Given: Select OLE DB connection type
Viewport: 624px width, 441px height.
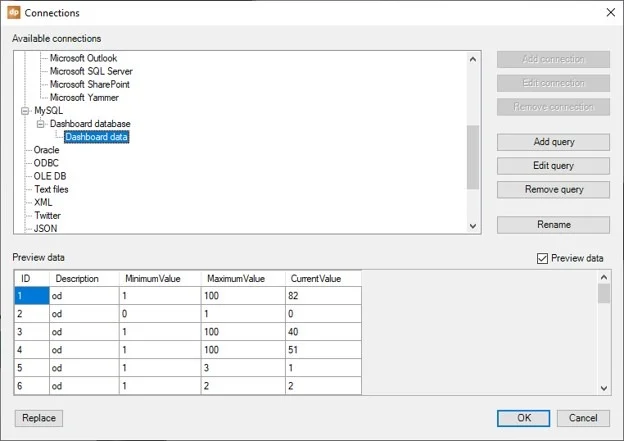Looking at the screenshot, I should 50,176.
